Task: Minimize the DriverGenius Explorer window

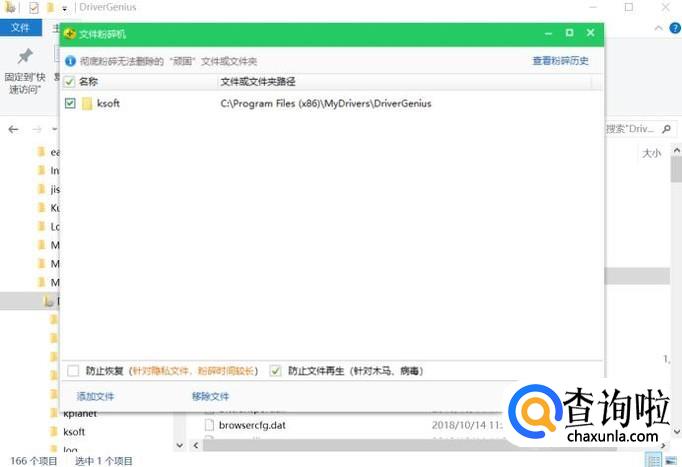Action: (x=593, y=7)
